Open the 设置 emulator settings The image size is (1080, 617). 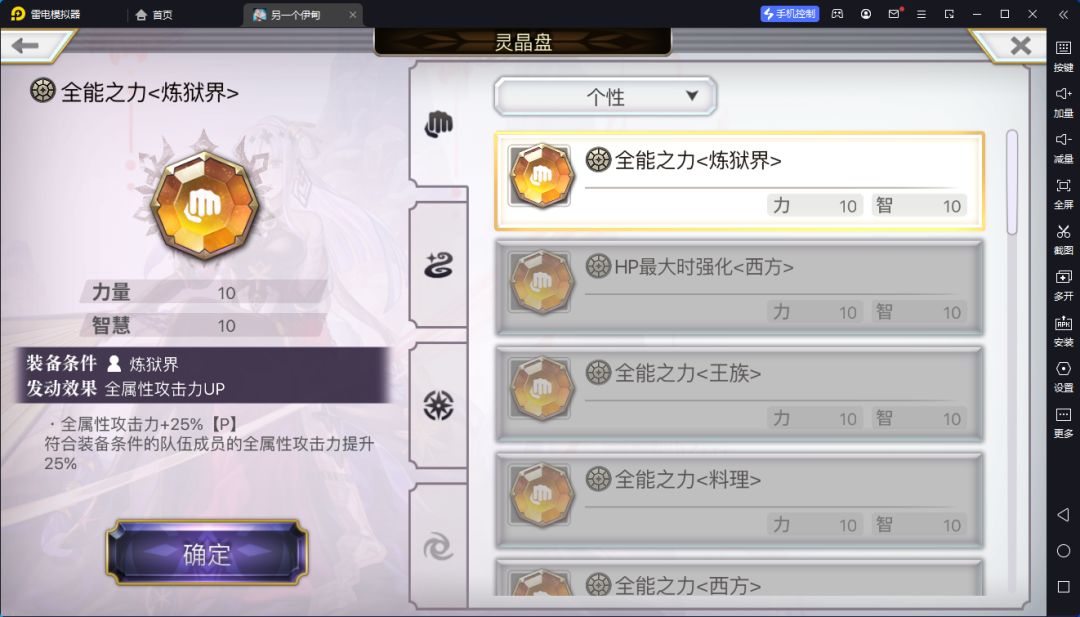coord(1063,376)
